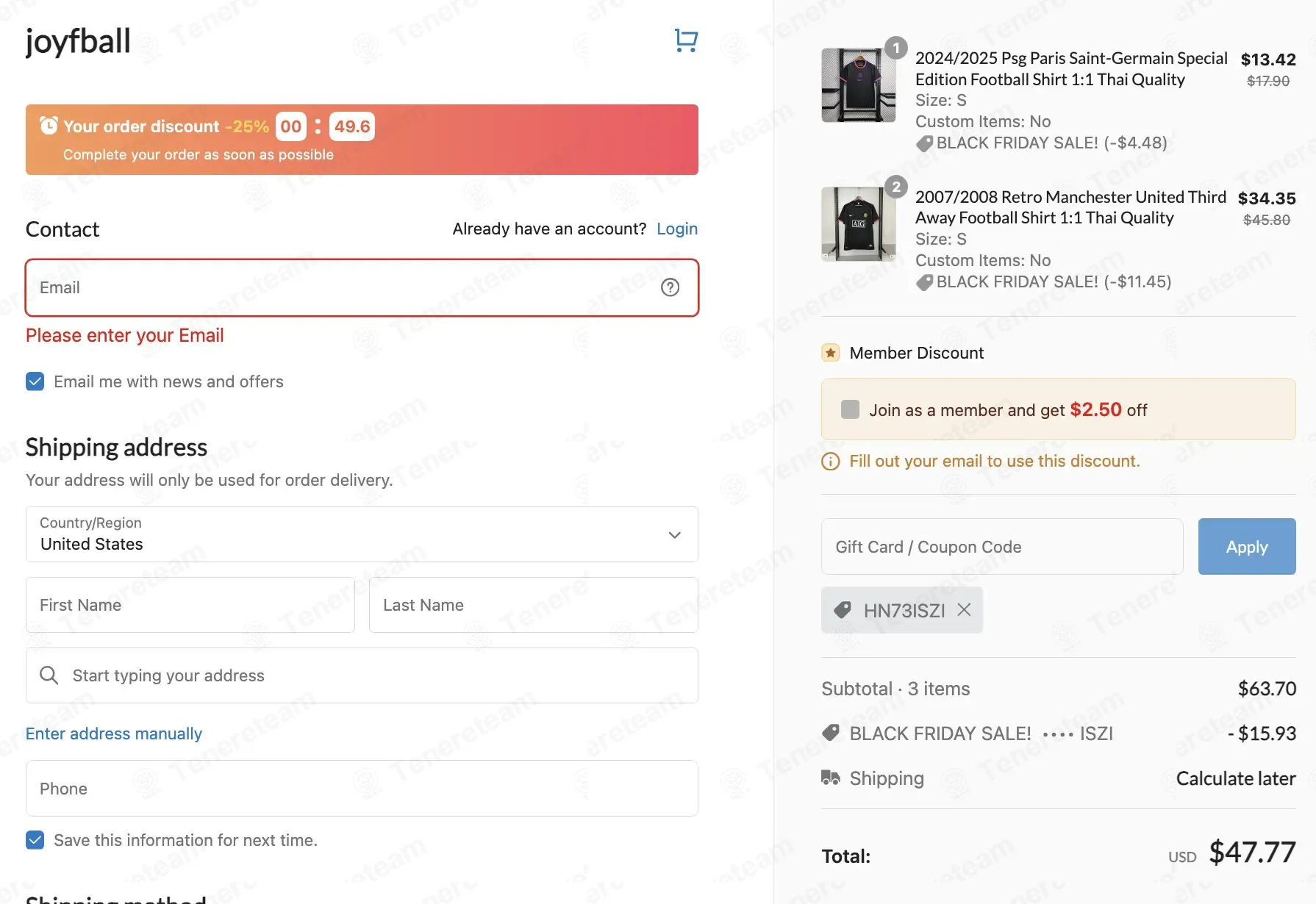Click the Apply coupon button
The width and height of the screenshot is (1316, 904).
click(x=1247, y=546)
